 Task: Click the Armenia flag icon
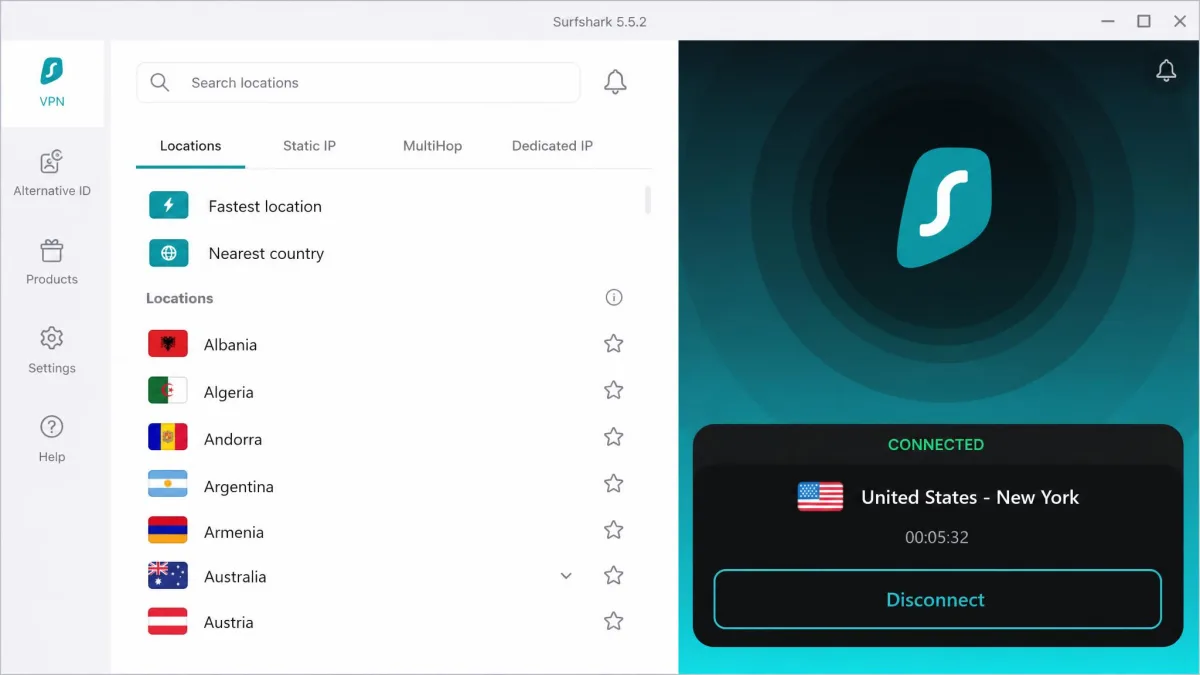[x=168, y=530]
